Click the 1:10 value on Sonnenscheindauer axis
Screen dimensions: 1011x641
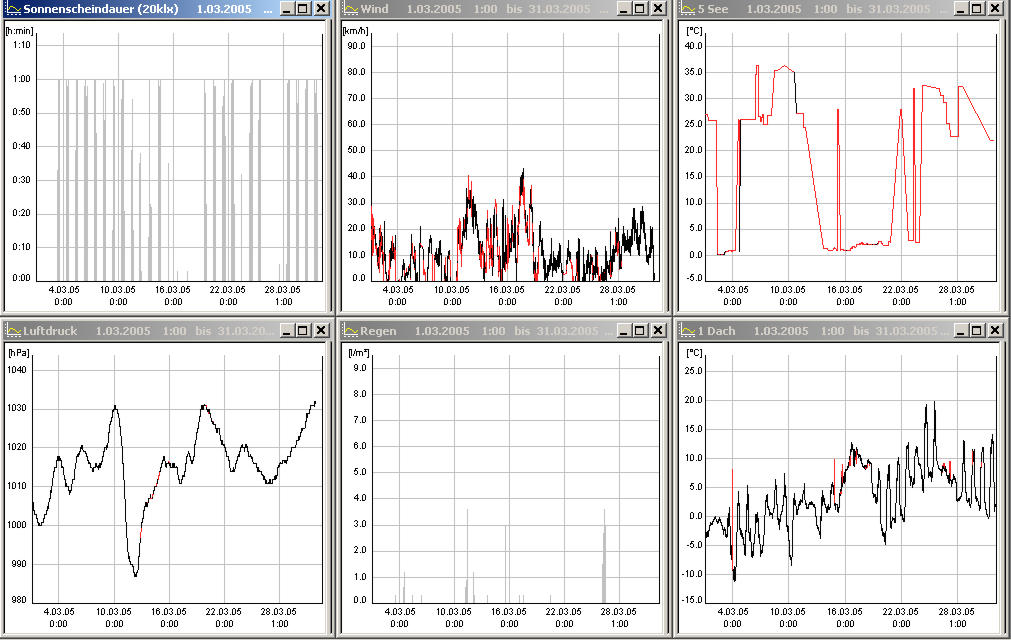(21, 45)
